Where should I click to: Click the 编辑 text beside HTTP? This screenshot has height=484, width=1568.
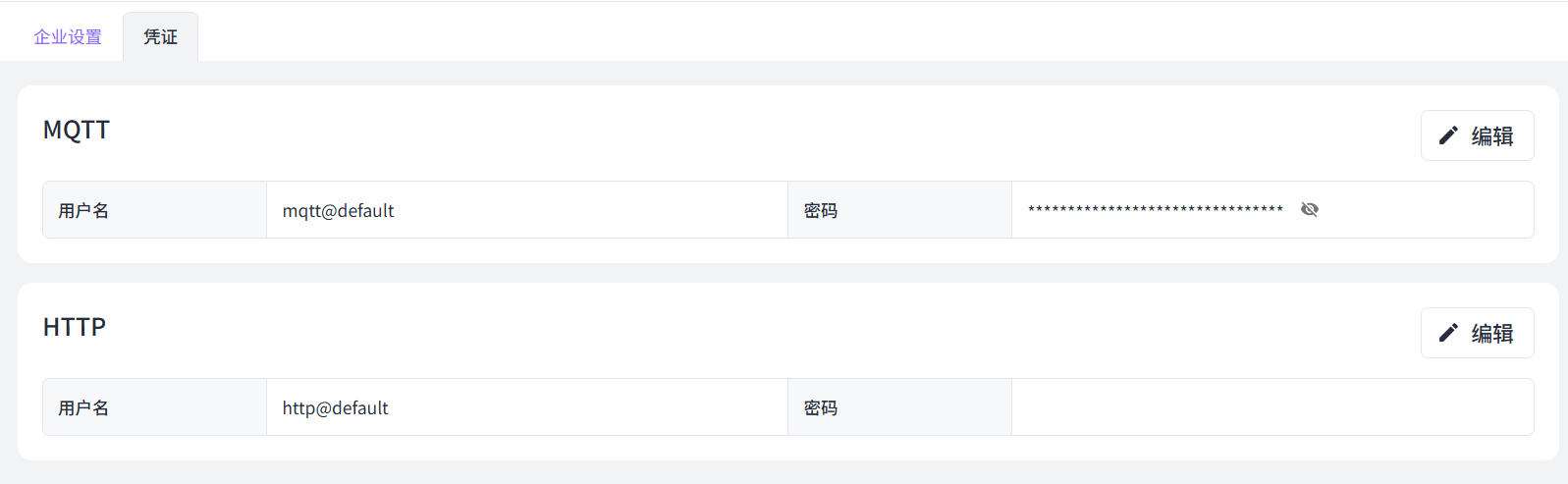[1492, 333]
